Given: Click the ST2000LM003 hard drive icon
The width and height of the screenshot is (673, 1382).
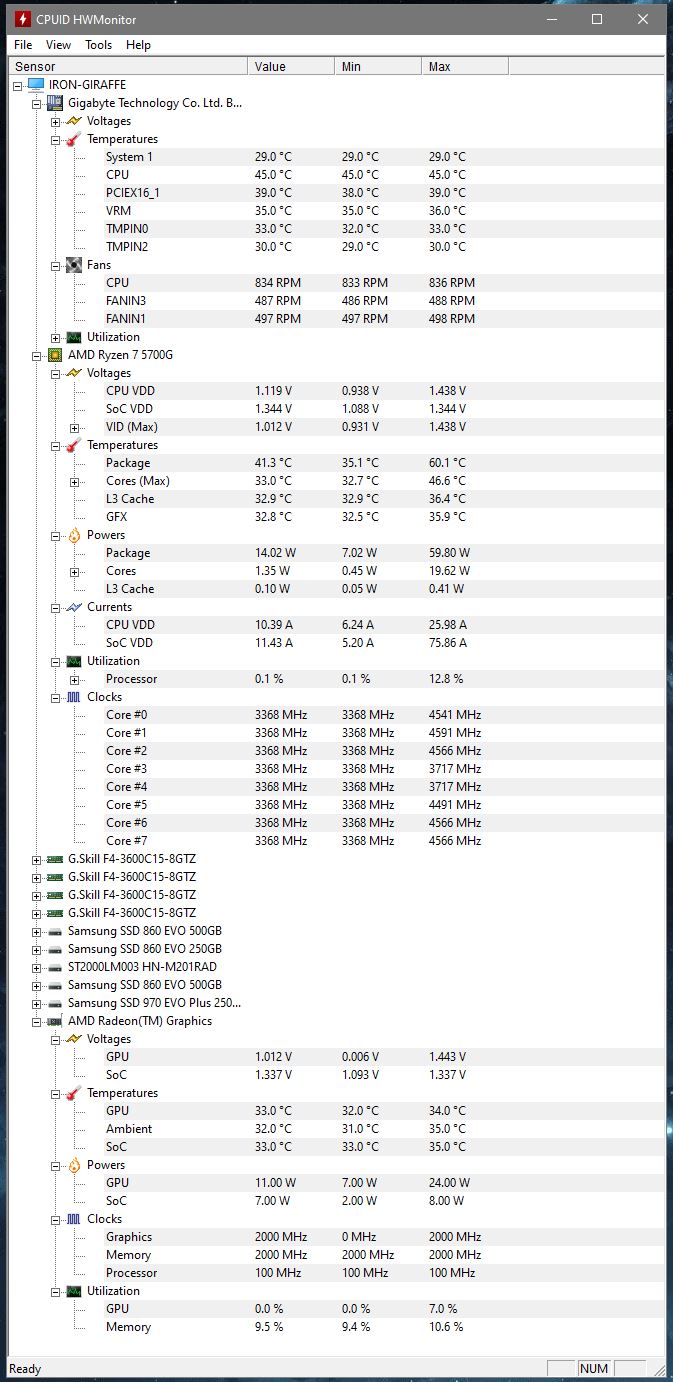Looking at the screenshot, I should 56,967.
